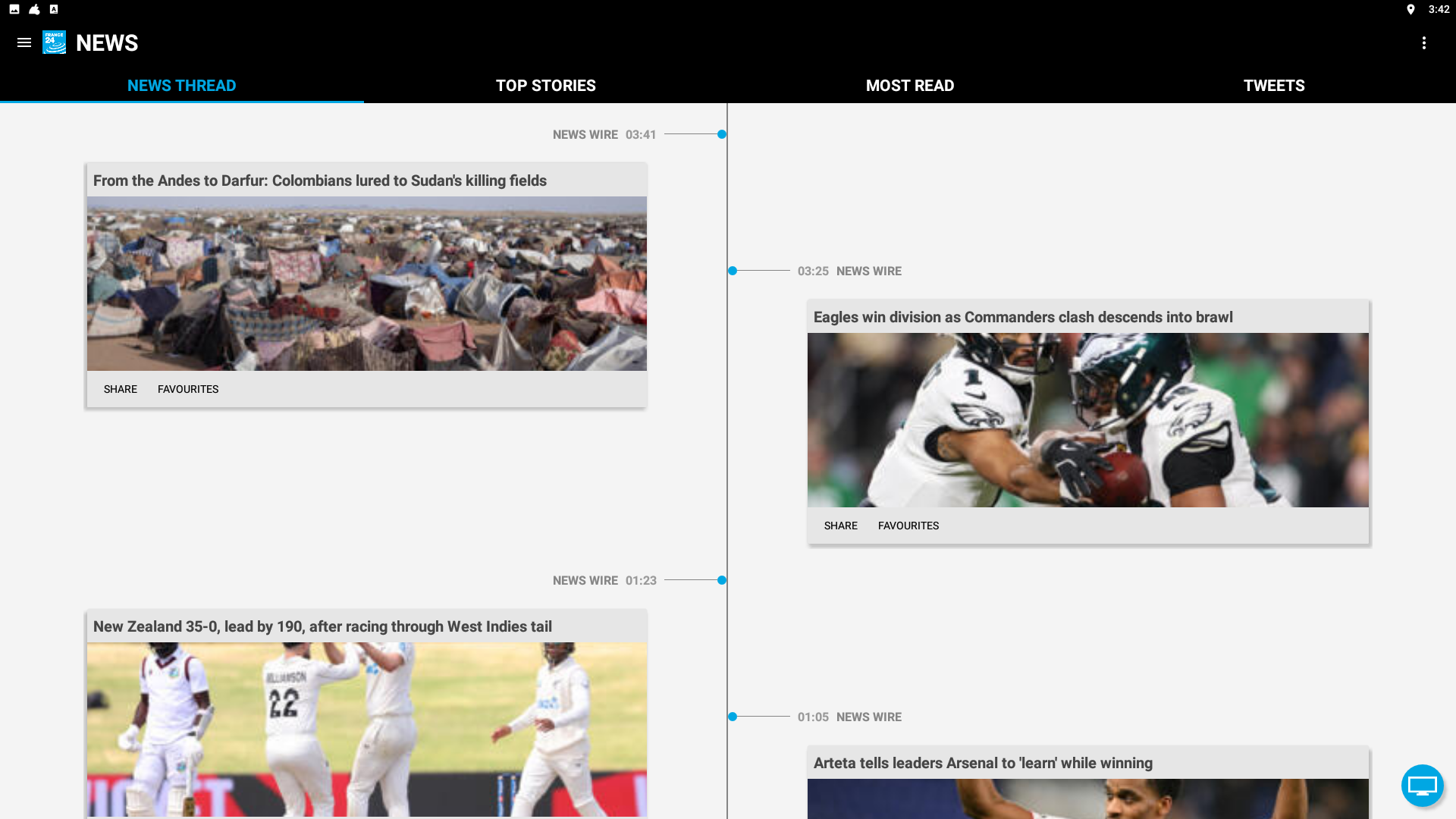Open the TWEETS tab
1456x819 pixels.
(x=1273, y=86)
